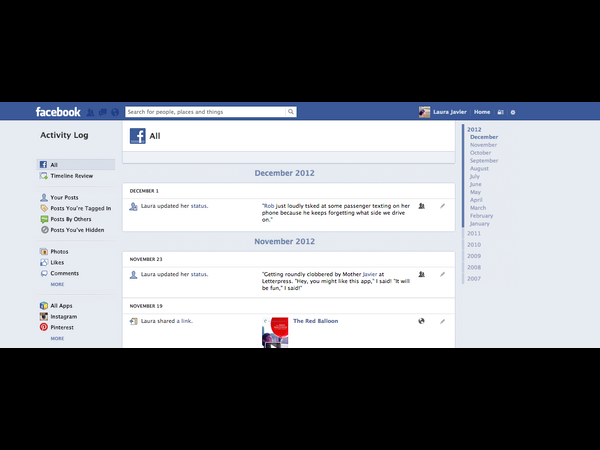Select Timeline Review in the sidebar
Image resolution: width=600 pixels, height=450 pixels.
click(71, 176)
